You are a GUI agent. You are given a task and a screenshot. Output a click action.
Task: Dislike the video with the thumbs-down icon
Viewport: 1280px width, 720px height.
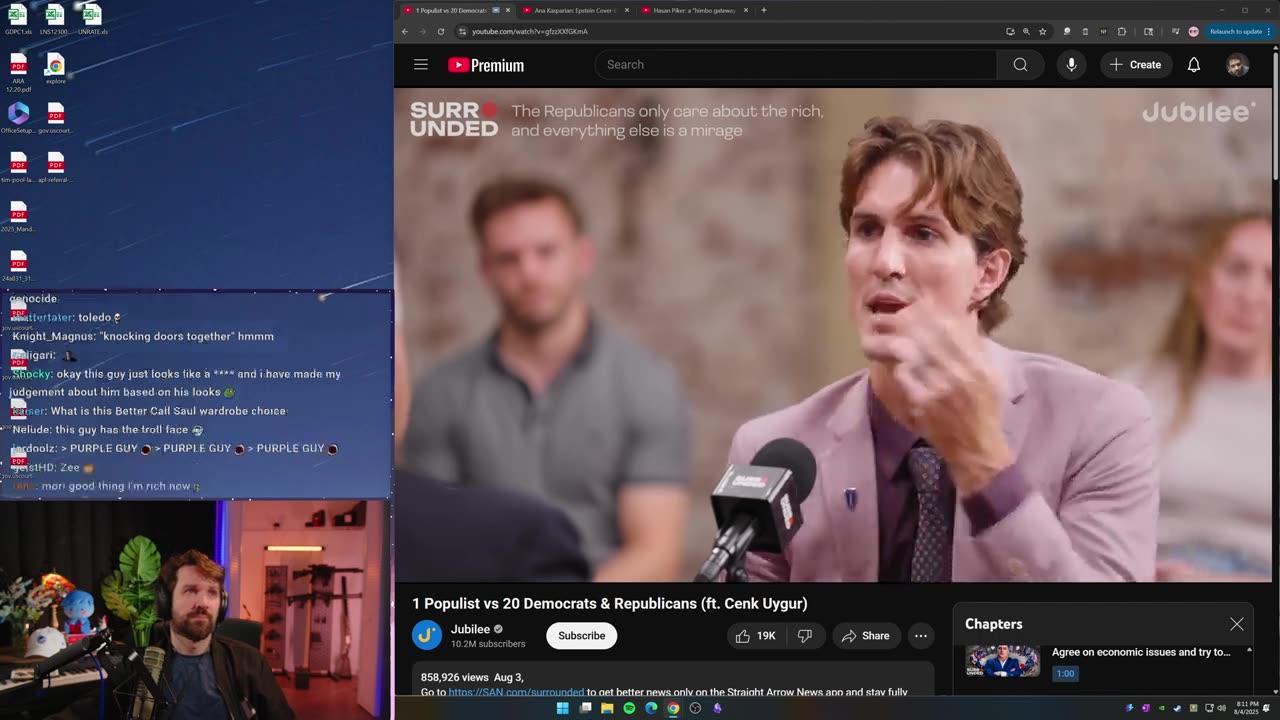point(804,636)
